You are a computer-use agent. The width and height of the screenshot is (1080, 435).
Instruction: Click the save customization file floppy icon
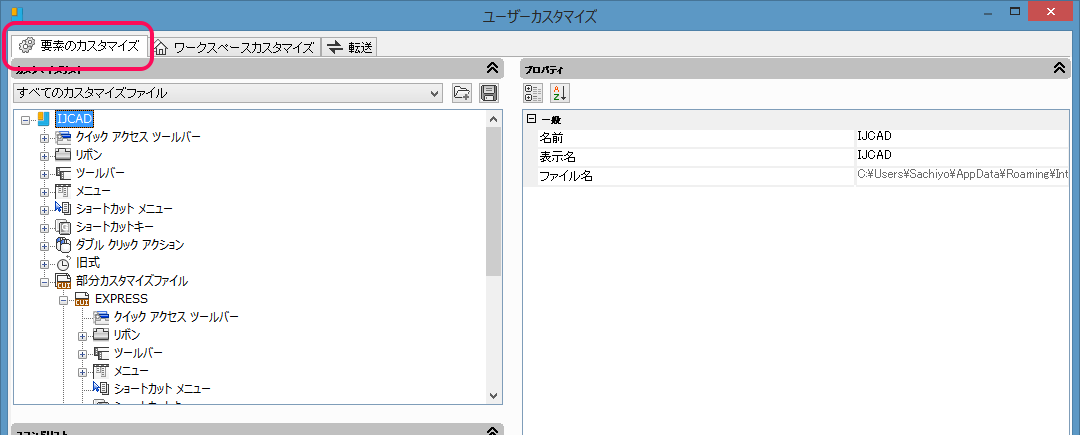[x=488, y=93]
